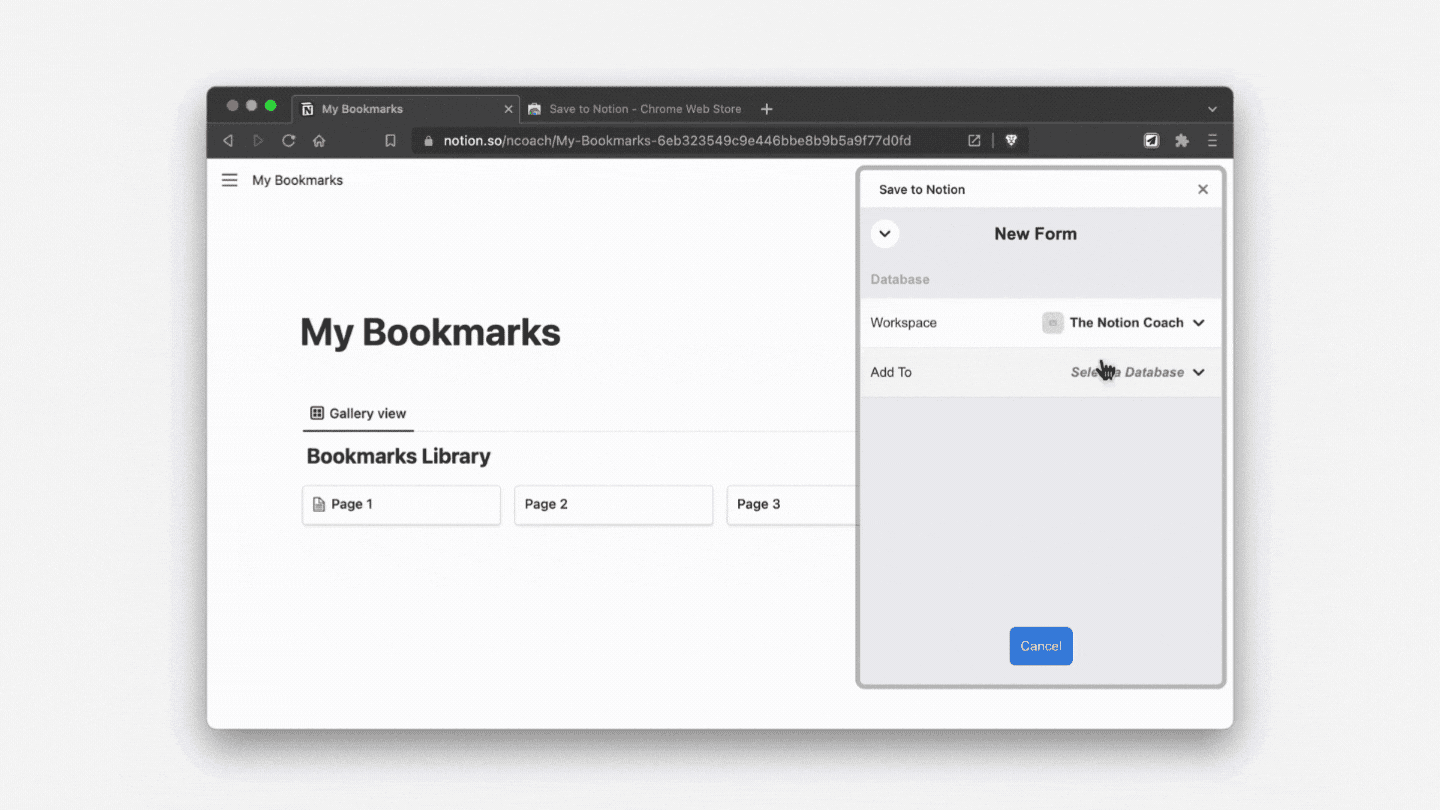The width and height of the screenshot is (1440, 810).
Task: Switch to Save to Notion Chrome Web Store tab
Action: tap(634, 109)
